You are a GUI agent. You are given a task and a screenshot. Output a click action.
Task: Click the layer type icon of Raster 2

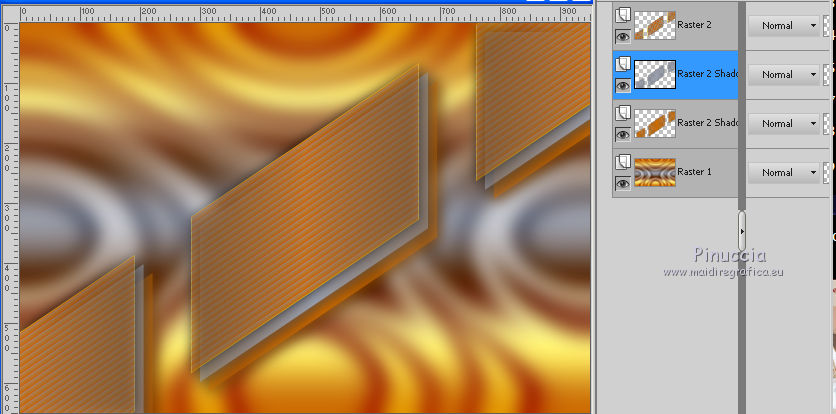click(x=623, y=15)
